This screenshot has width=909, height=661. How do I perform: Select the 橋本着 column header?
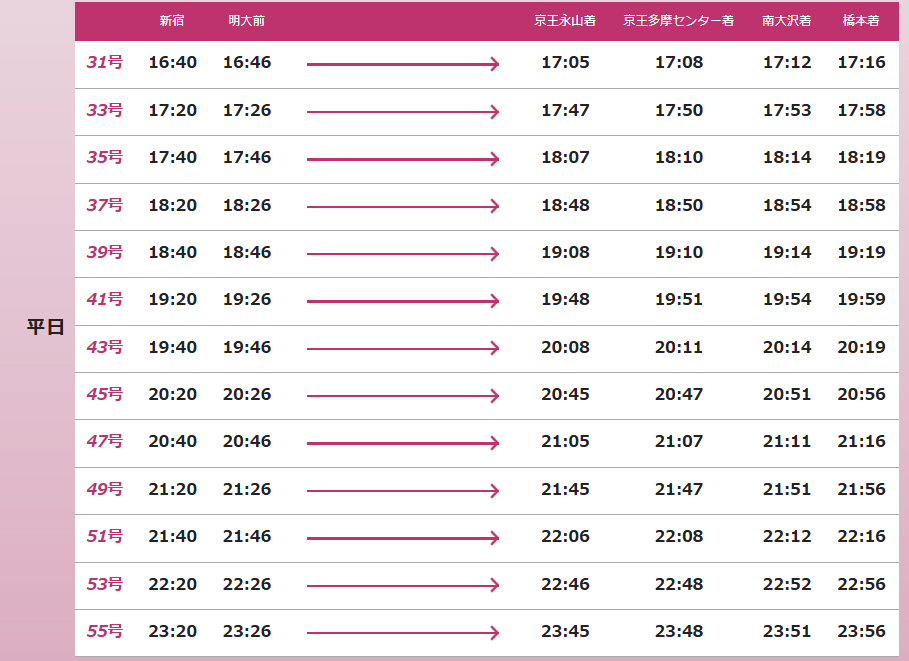pyautogui.click(x=861, y=21)
